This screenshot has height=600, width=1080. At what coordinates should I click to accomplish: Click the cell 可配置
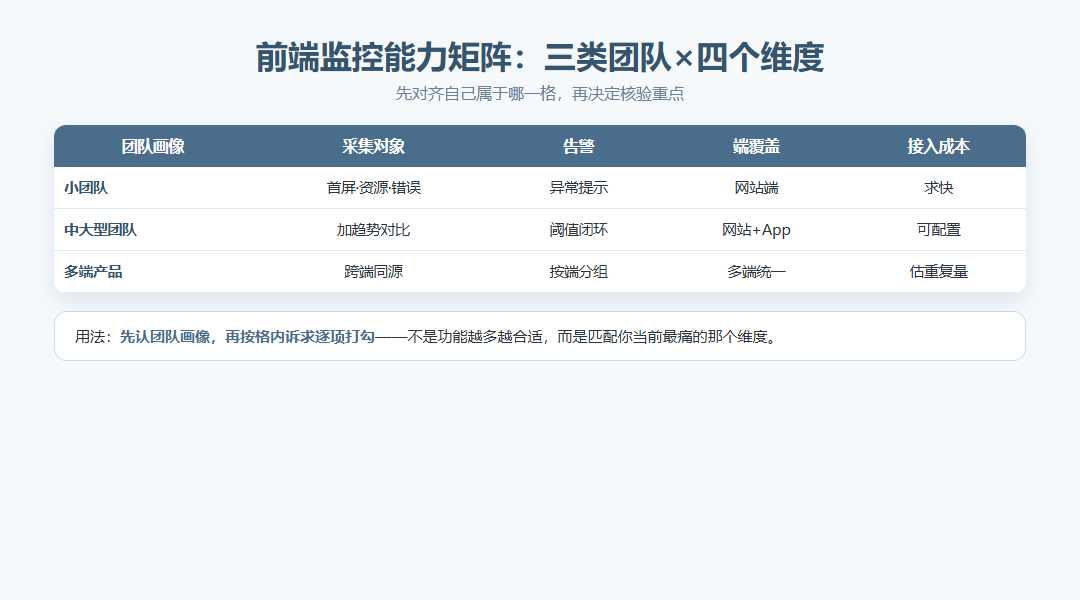pos(938,229)
